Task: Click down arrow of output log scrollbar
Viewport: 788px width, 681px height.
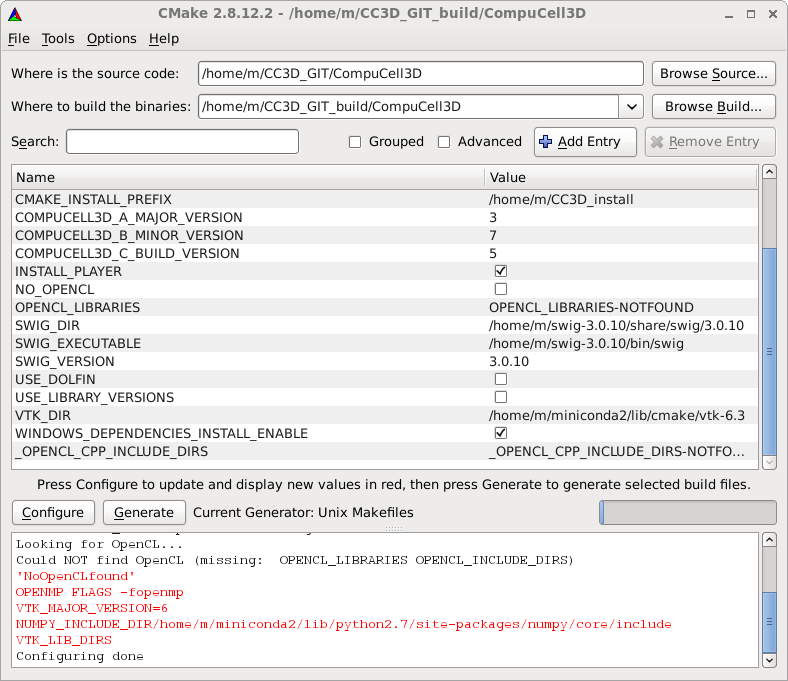Action: click(x=769, y=660)
